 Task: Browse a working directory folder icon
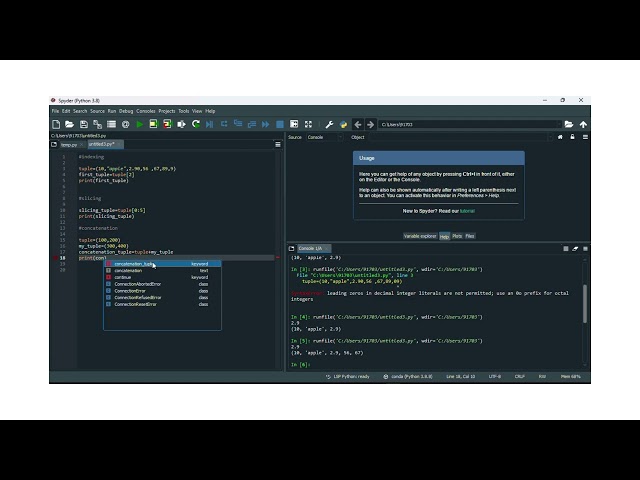569,124
